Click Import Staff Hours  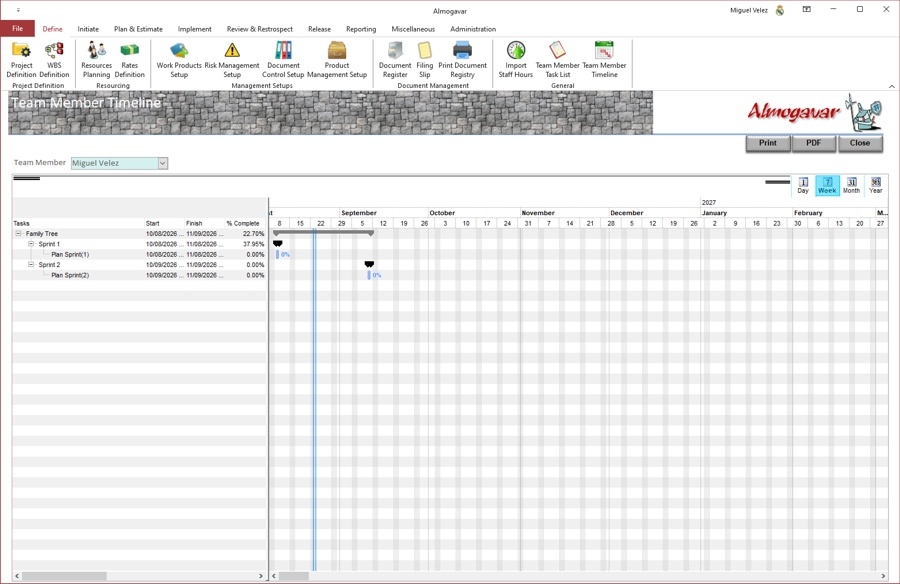click(515, 60)
